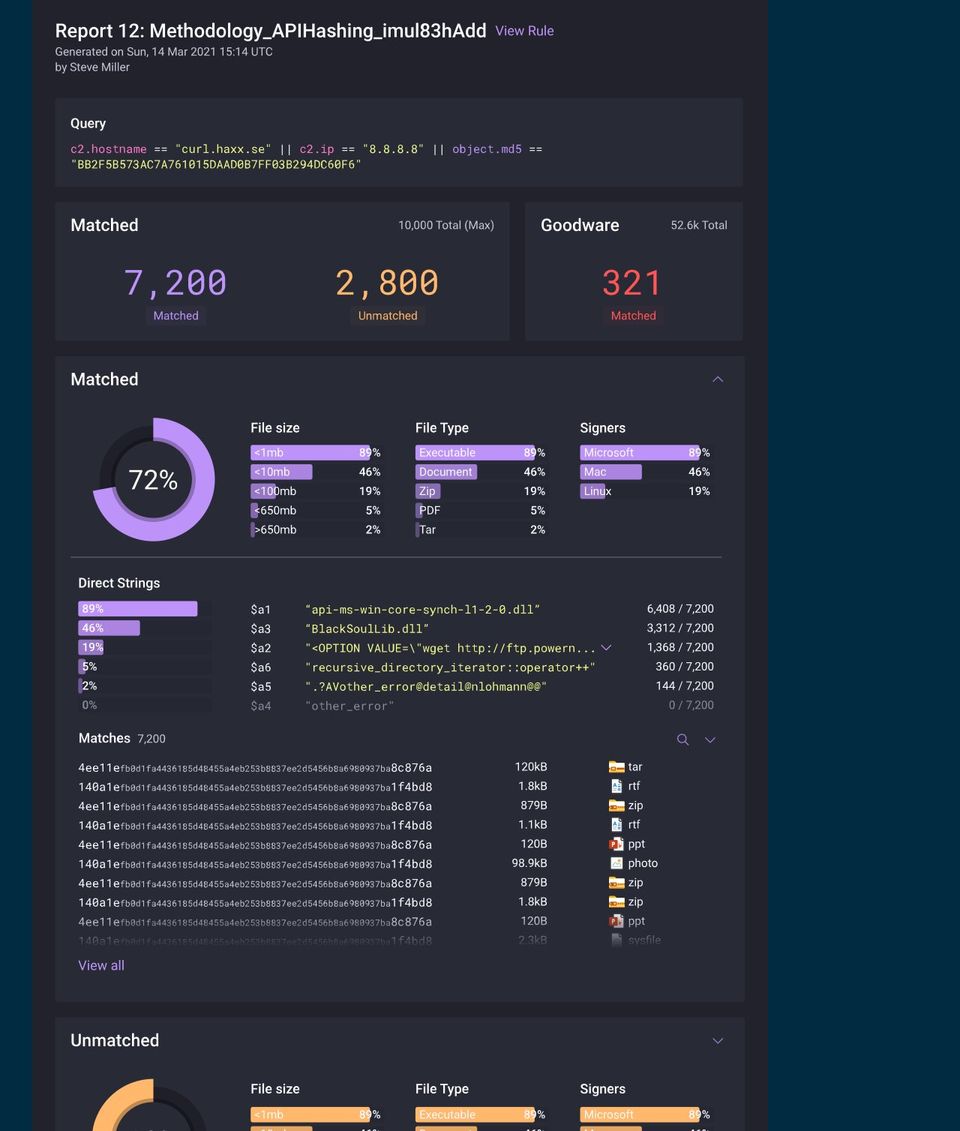Click the author name Steve Miller
Viewport: 960px width, 1131px height.
point(100,67)
